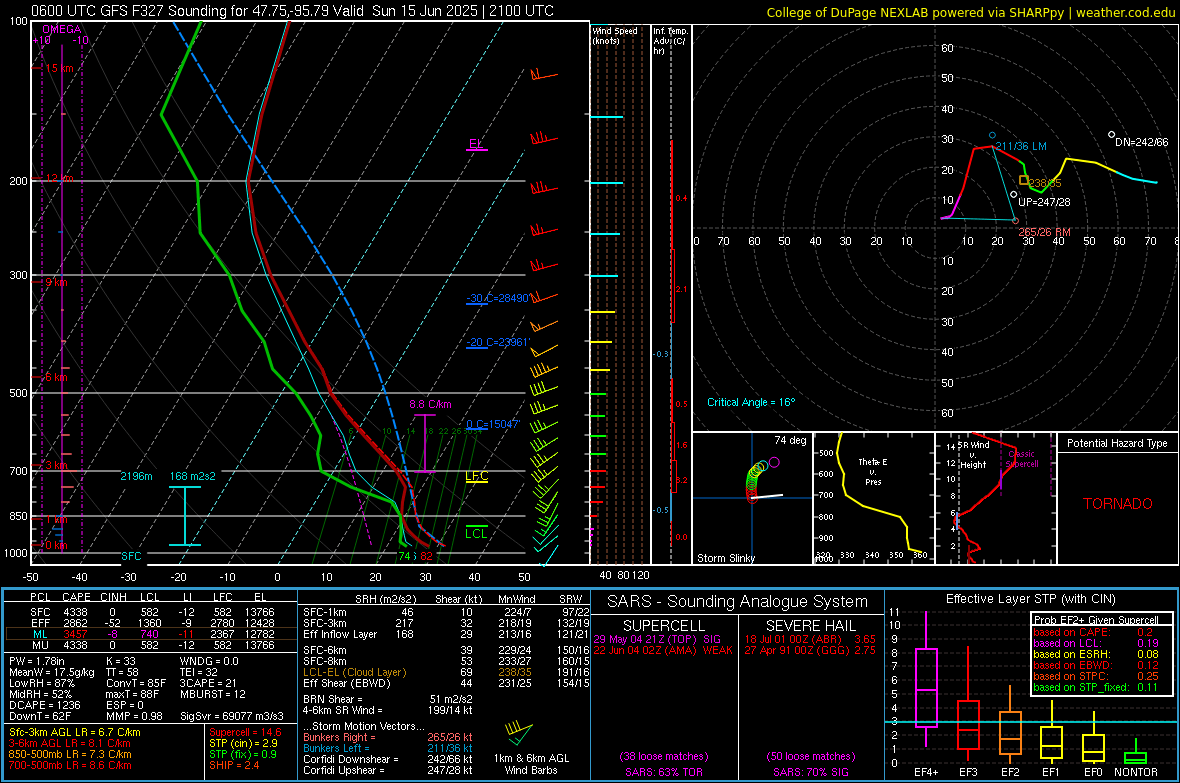Click the 211/36 LM hodograph label
The image size is (1180, 783).
coord(1020,146)
